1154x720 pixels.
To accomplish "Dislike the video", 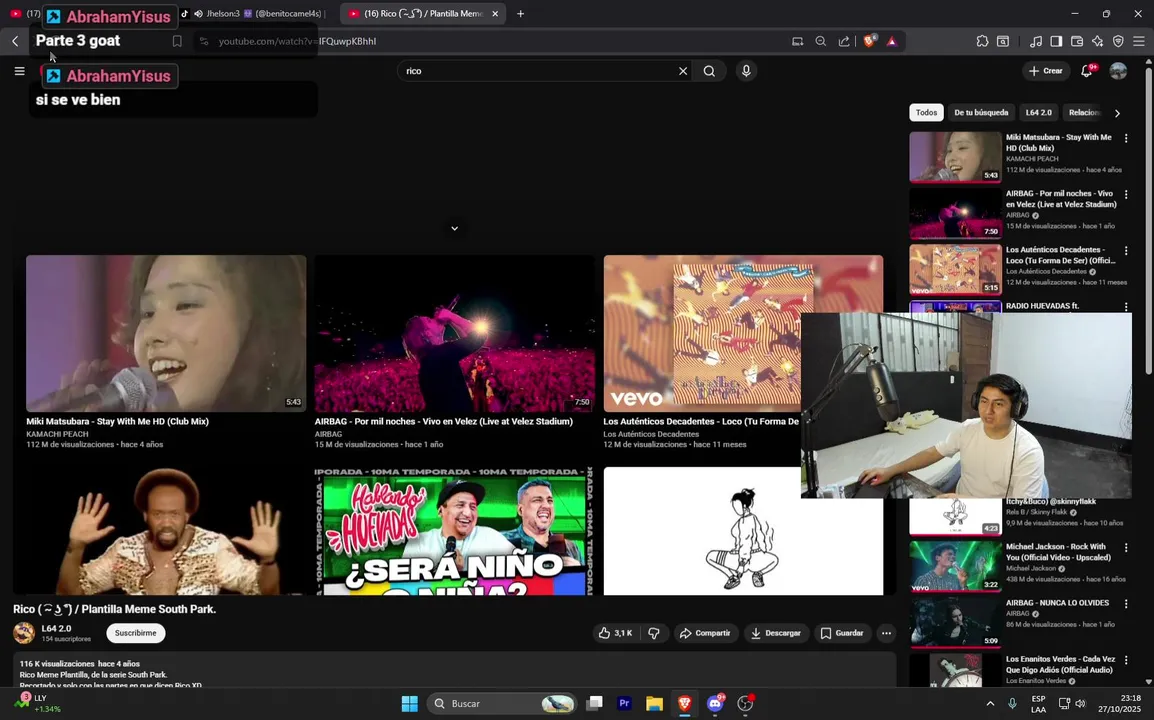I will tap(654, 633).
